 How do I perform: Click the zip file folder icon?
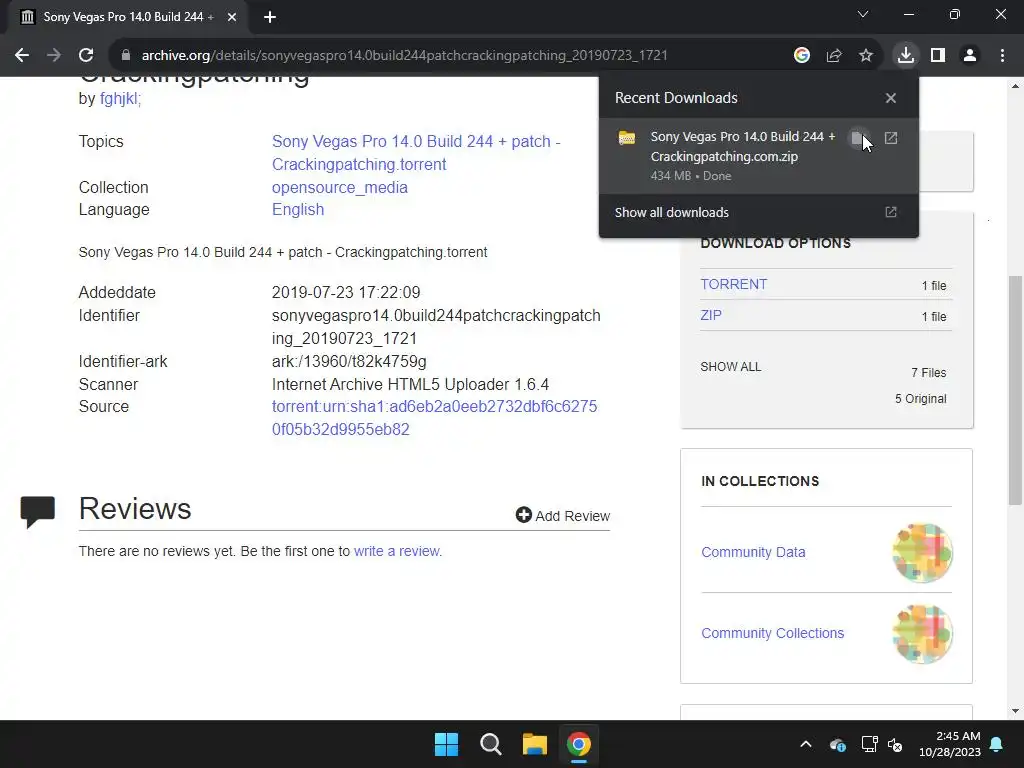point(627,138)
